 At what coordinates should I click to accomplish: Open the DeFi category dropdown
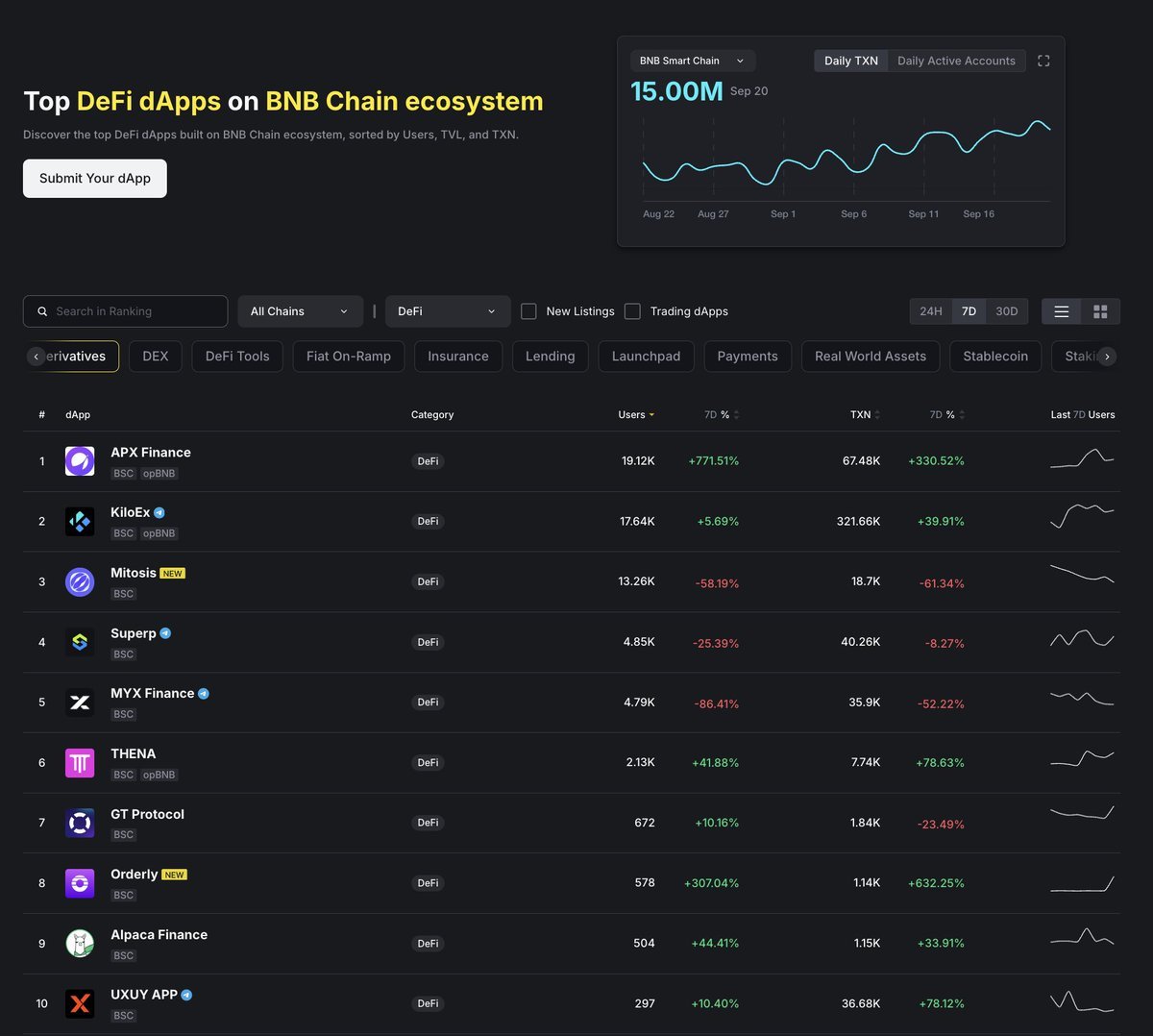coord(448,311)
